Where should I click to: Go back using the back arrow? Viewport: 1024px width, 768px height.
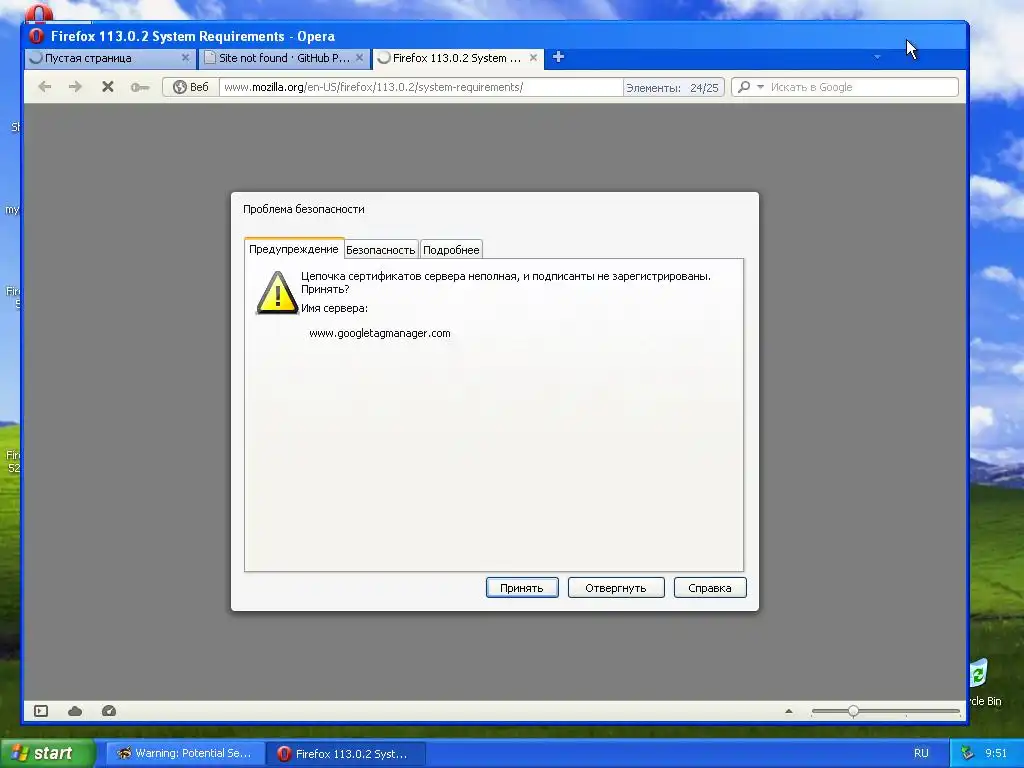[x=44, y=87]
